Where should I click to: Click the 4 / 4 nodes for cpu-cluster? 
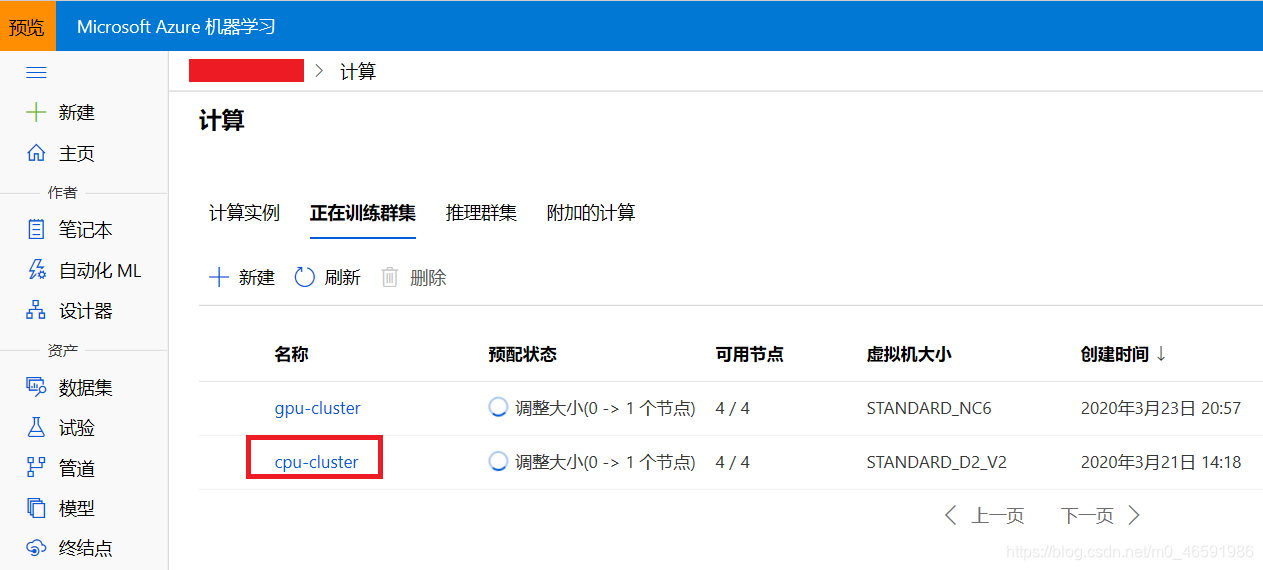coord(733,462)
